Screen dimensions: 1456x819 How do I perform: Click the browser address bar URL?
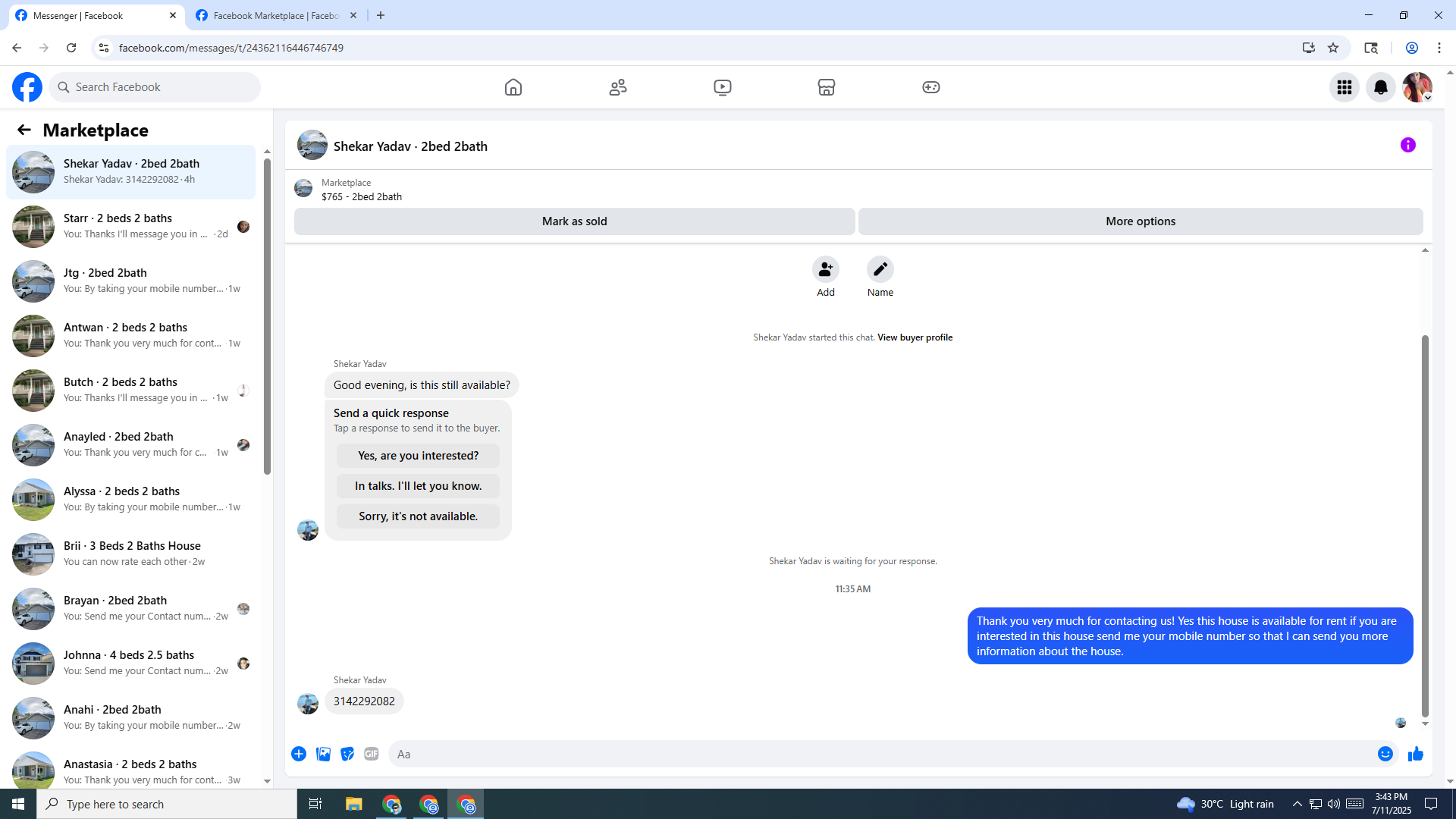pos(231,48)
